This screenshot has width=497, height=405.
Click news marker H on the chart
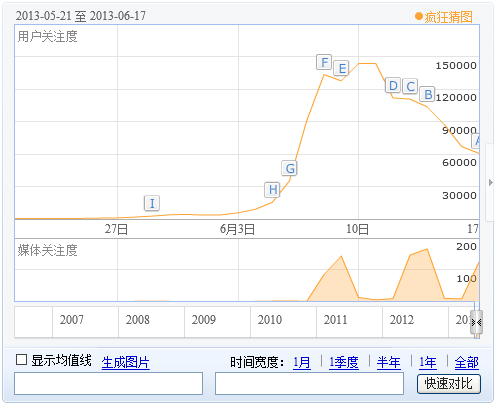click(272, 190)
